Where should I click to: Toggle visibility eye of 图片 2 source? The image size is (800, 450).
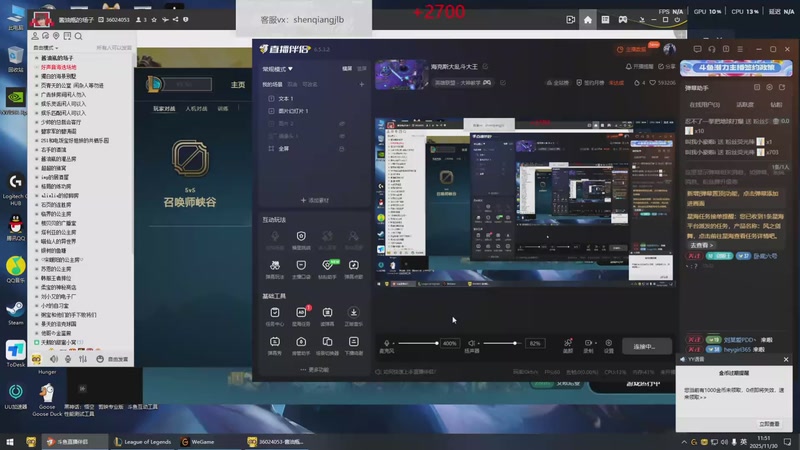[x=342, y=123]
